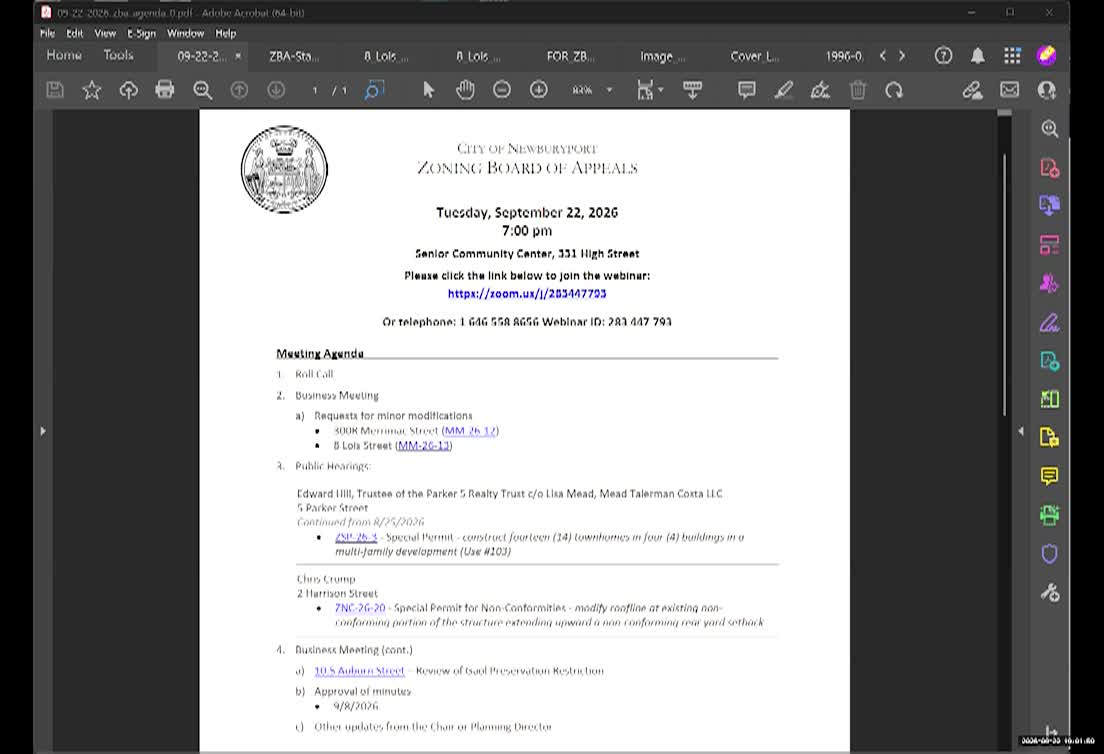Screen dimensions: 1104x754
Task: Open the More Tools wrench in sidebar
Action: (1049, 593)
